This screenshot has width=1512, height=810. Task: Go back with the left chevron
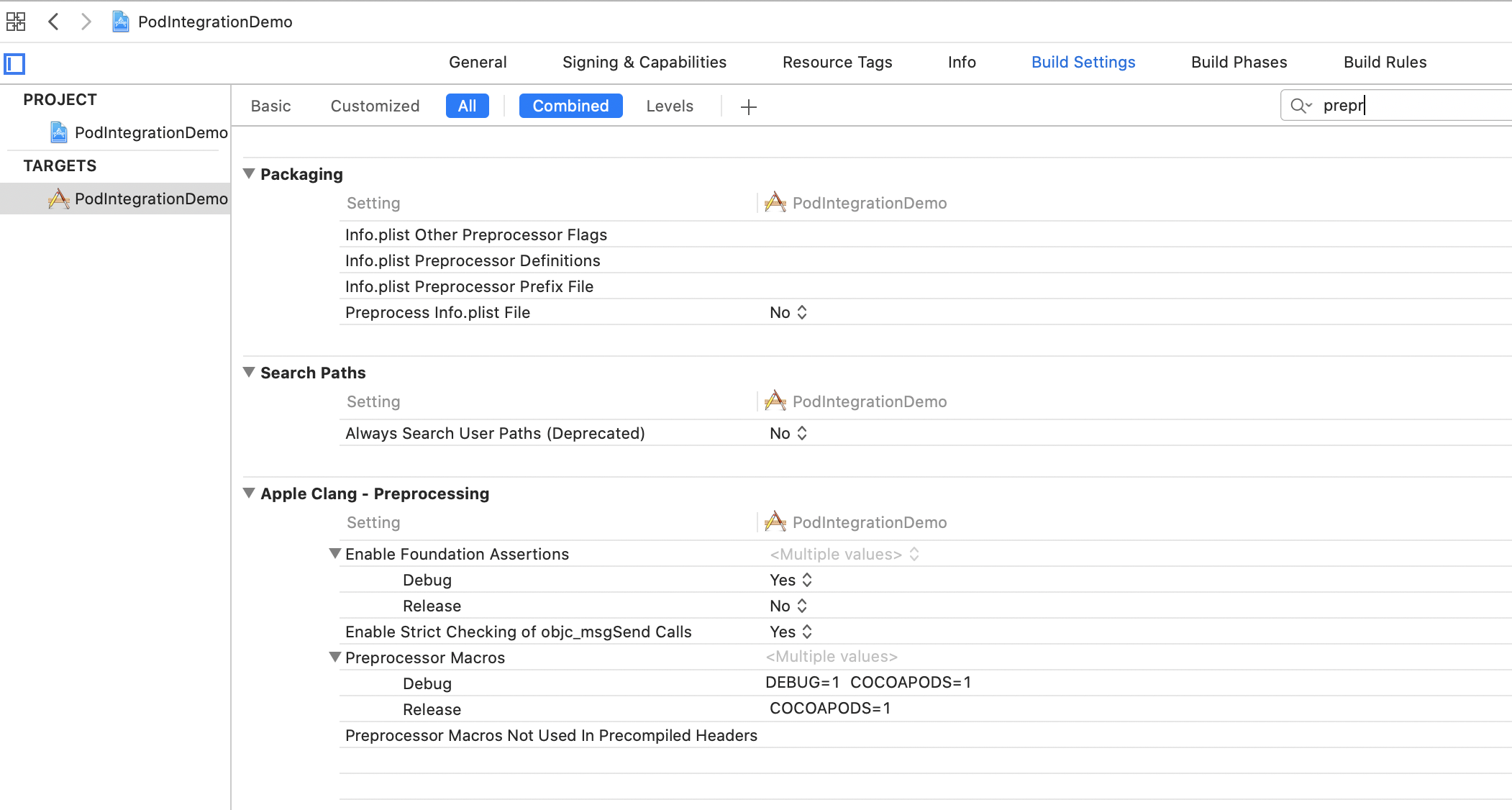tap(53, 22)
